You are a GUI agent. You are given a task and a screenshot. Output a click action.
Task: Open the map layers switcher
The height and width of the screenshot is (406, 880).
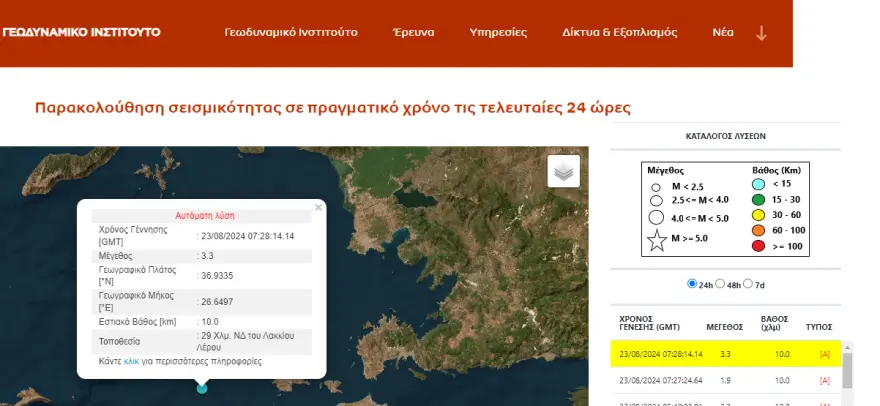(564, 172)
